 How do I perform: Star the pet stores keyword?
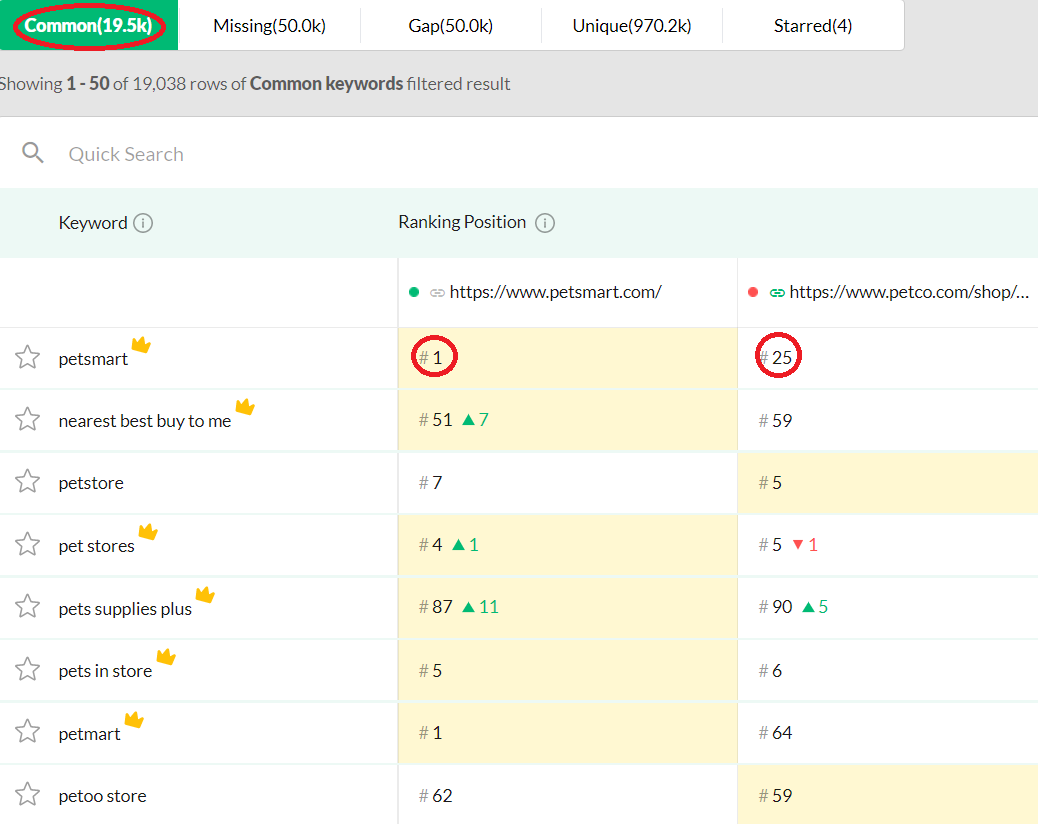pos(27,545)
